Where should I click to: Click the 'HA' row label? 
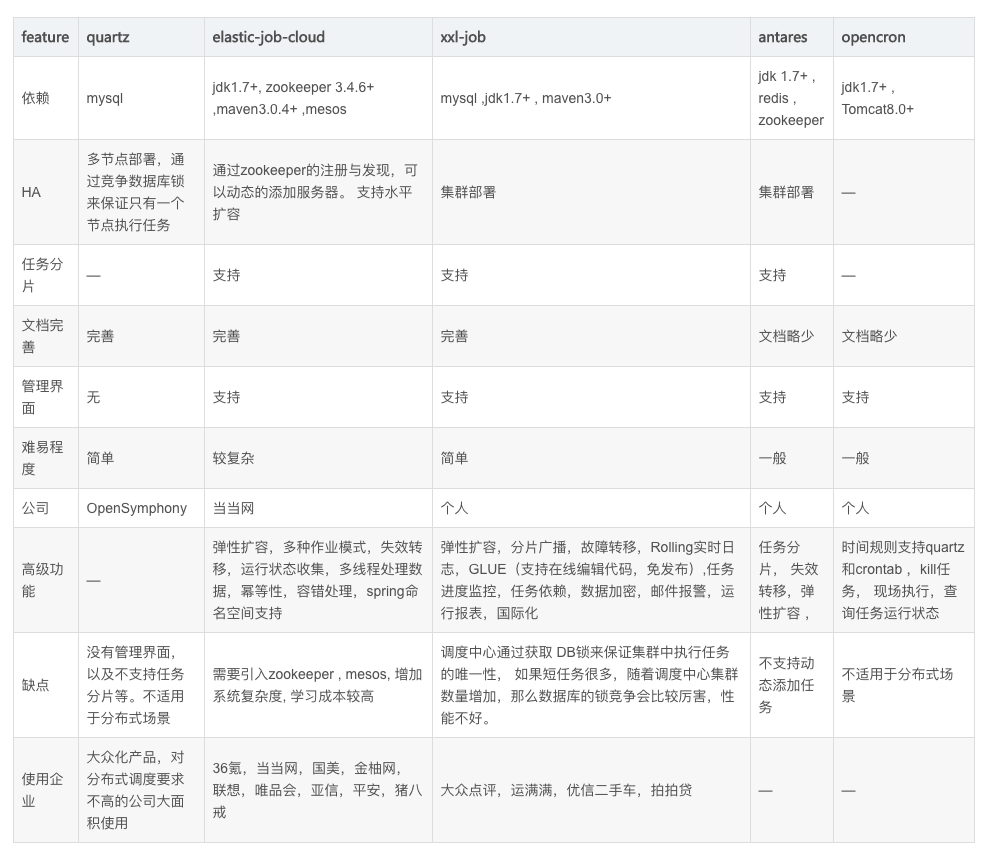pyautogui.click(x=46, y=192)
